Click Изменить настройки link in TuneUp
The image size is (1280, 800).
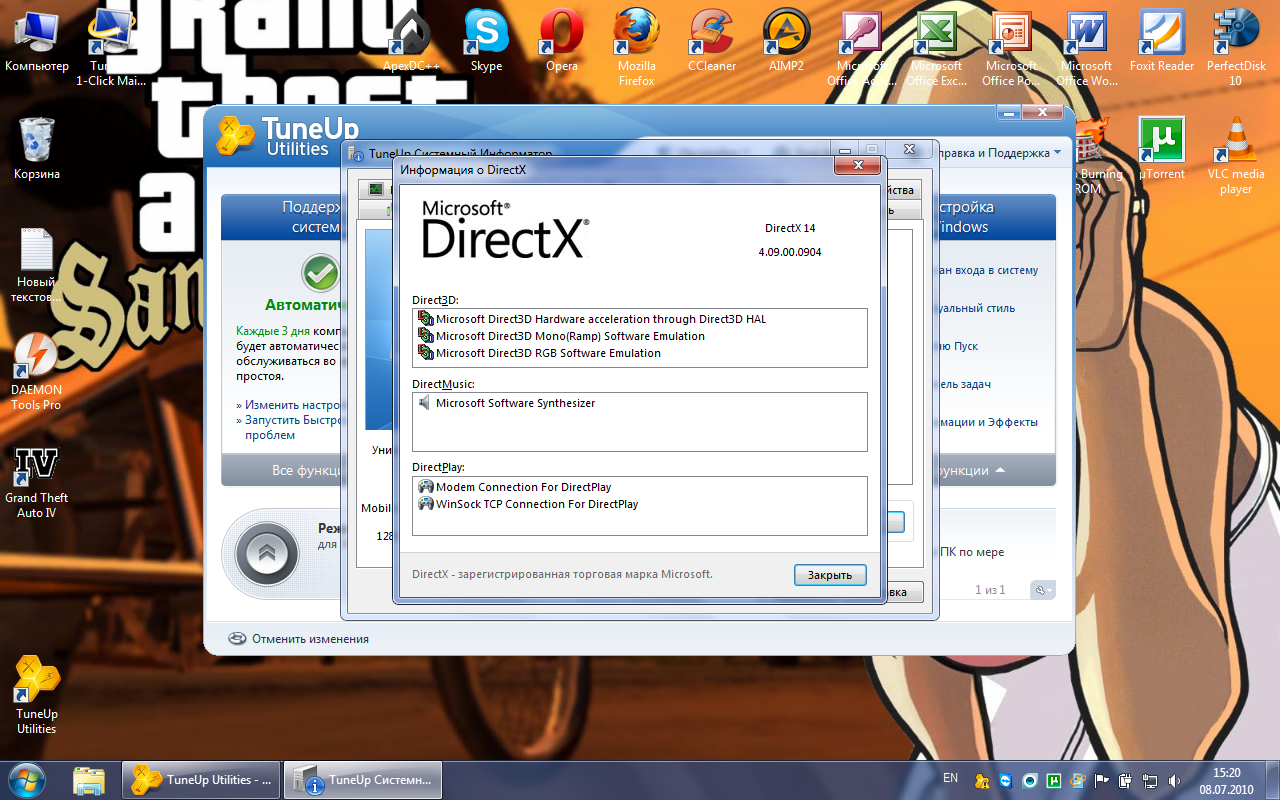click(290, 405)
